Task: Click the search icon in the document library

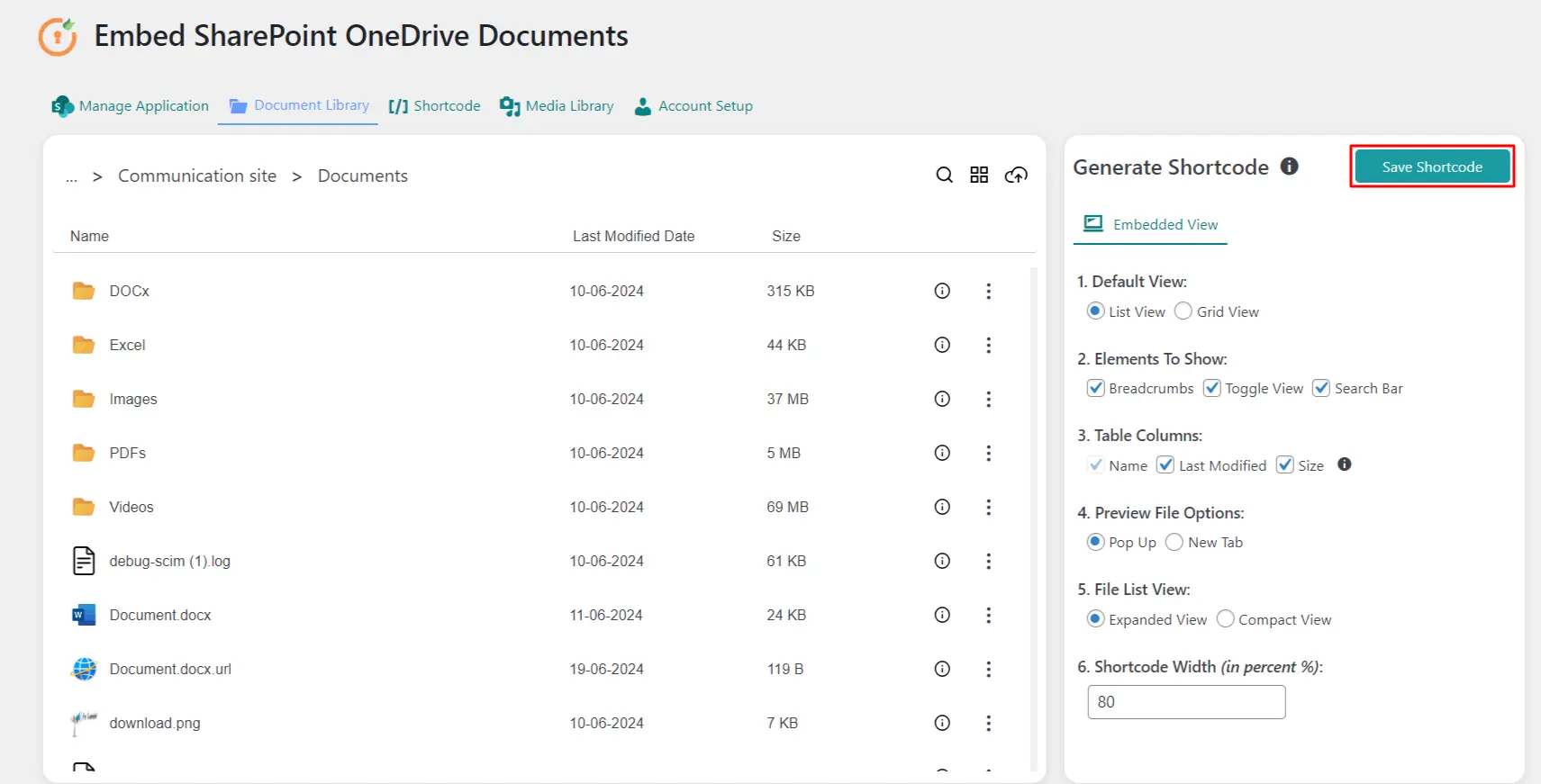Action: [x=944, y=175]
